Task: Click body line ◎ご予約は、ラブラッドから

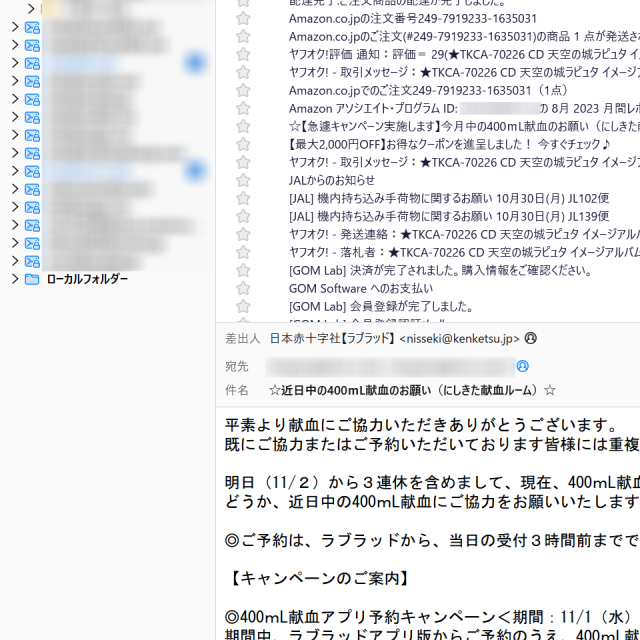Action: pyautogui.click(x=432, y=540)
